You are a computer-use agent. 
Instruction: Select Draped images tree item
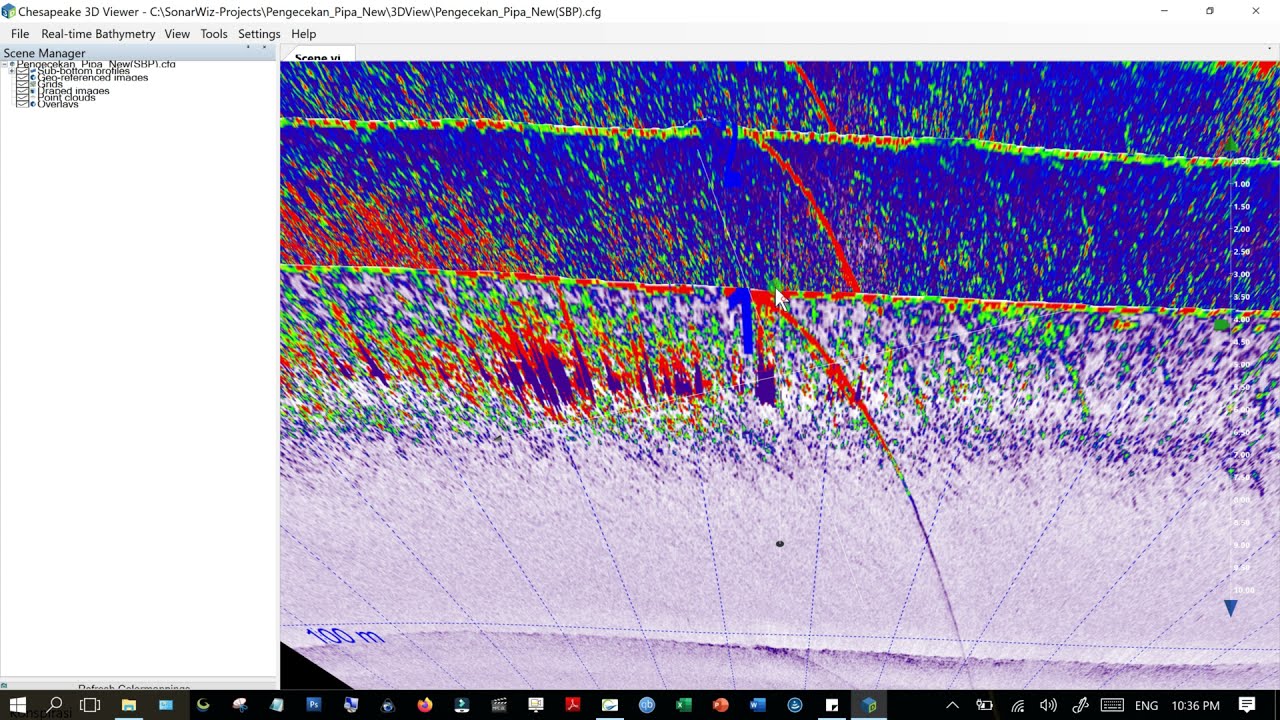pyautogui.click(x=73, y=91)
